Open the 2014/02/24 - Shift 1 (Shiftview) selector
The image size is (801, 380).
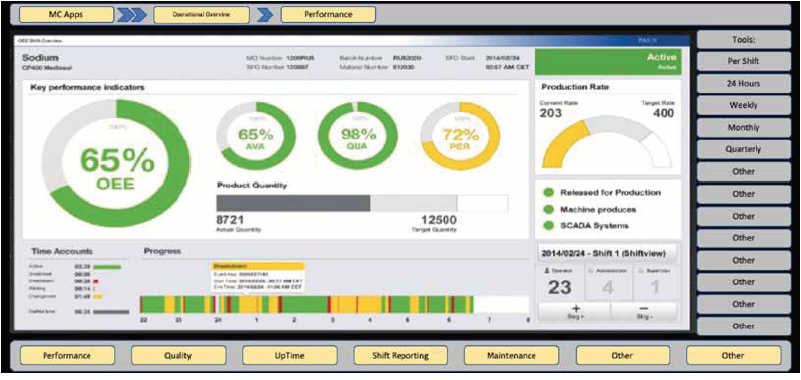coord(607,253)
